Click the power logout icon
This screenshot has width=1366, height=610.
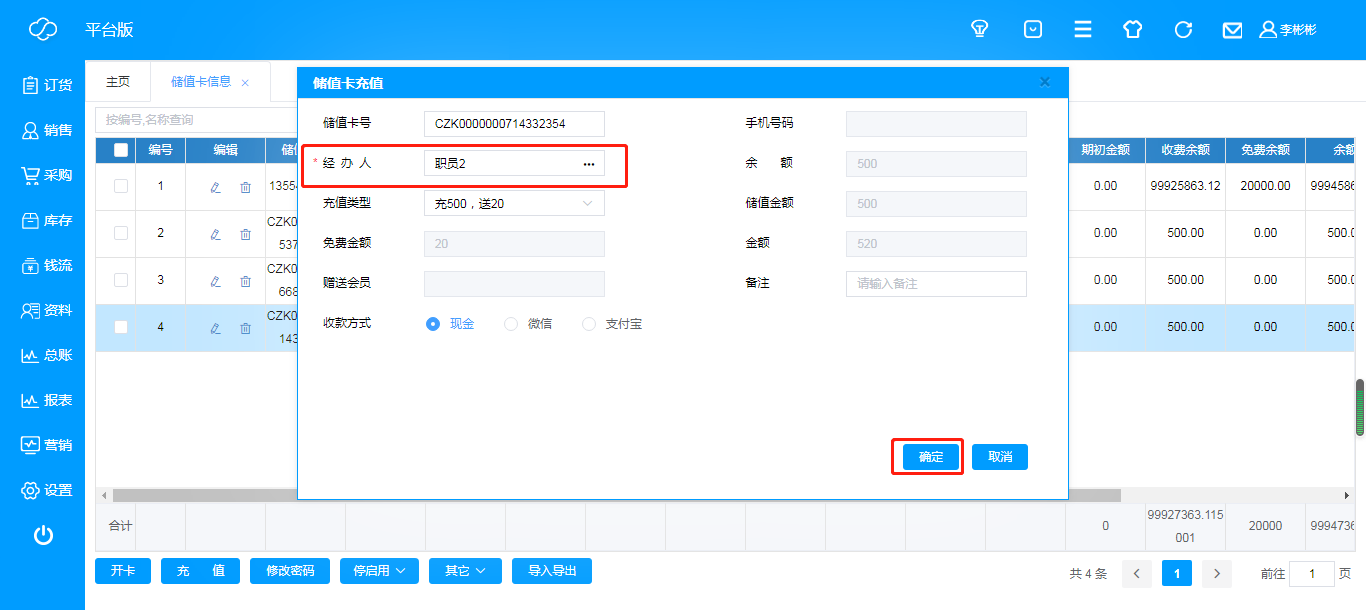(x=43, y=535)
